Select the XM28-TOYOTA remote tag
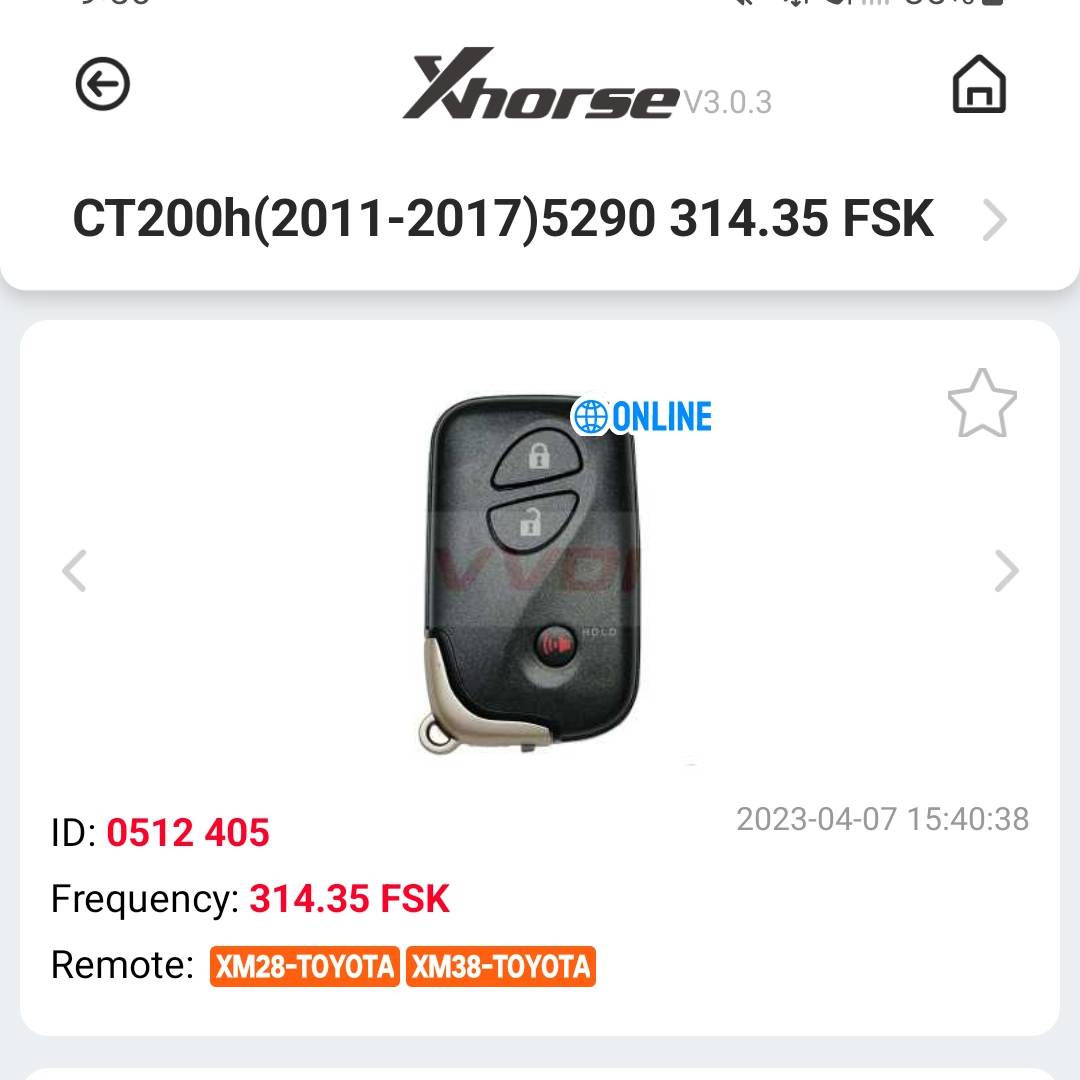Screen dimensions: 1080x1080 pyautogui.click(x=304, y=966)
